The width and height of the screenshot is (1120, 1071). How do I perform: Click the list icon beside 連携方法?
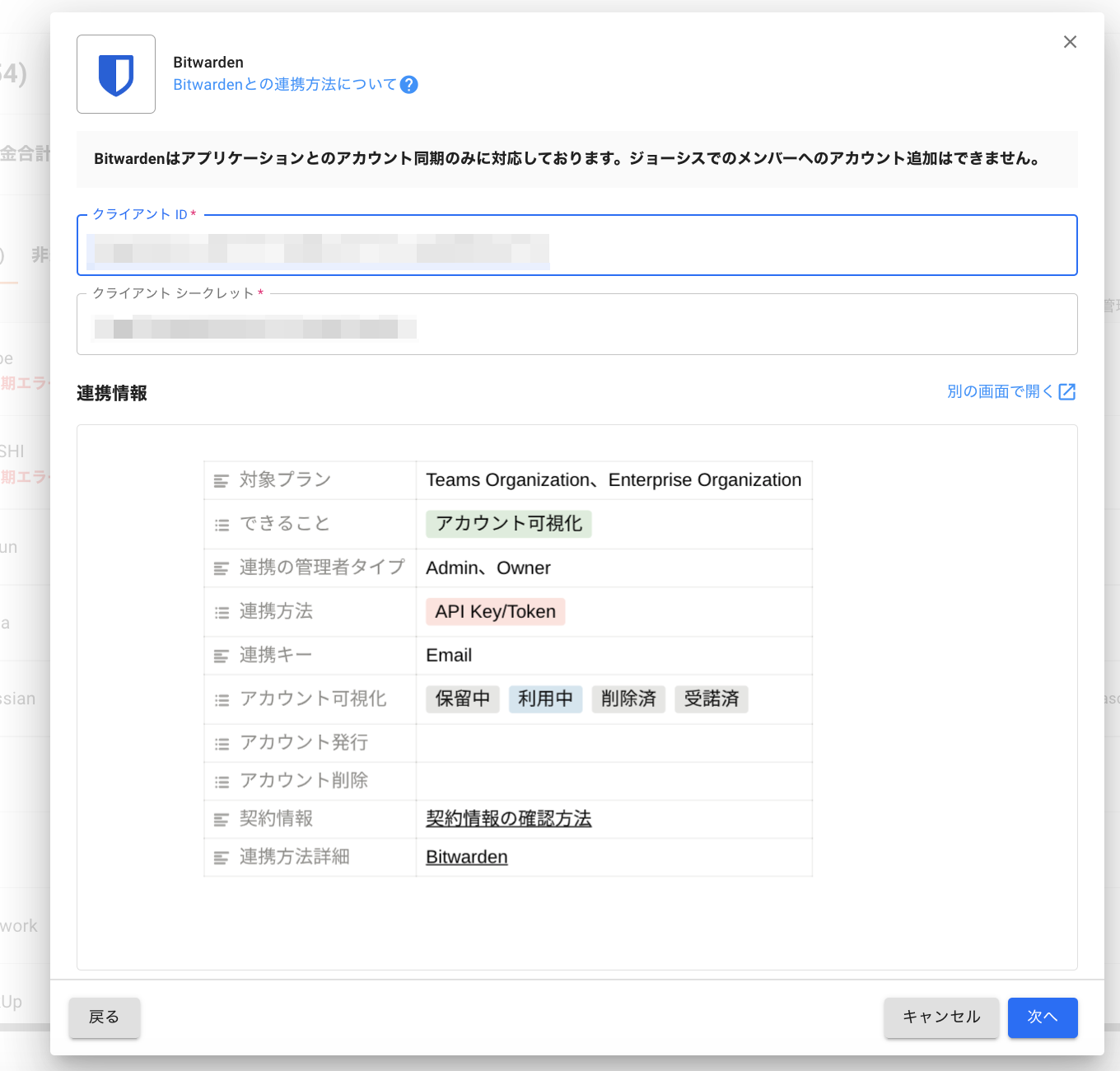222,613
